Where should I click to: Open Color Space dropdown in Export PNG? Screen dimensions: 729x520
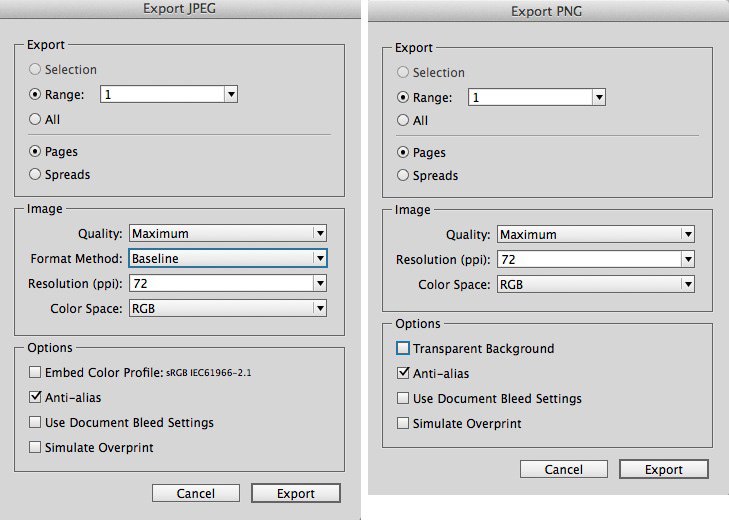coord(596,284)
